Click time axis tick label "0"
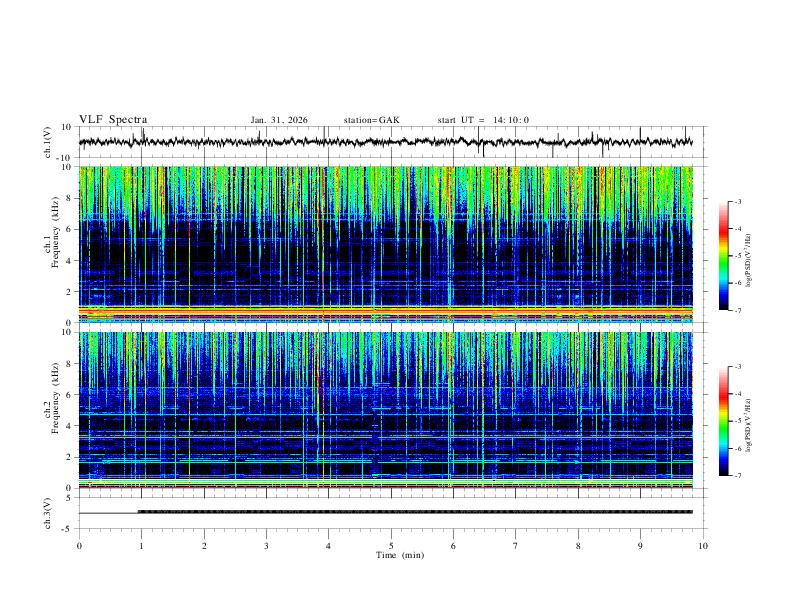Screen dimensions: 792x612 point(79,546)
